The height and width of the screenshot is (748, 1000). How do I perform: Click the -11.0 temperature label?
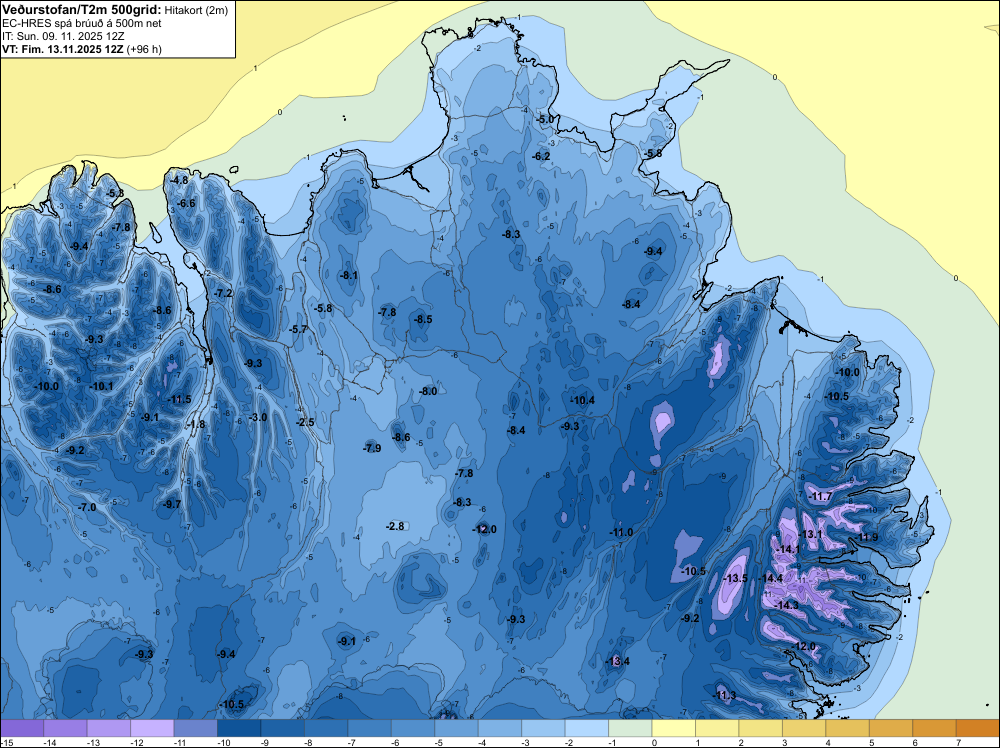pyautogui.click(x=621, y=532)
